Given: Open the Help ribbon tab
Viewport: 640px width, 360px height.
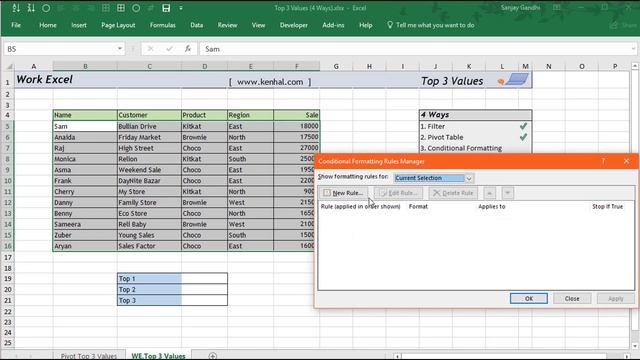Looking at the screenshot, I should tap(365, 25).
